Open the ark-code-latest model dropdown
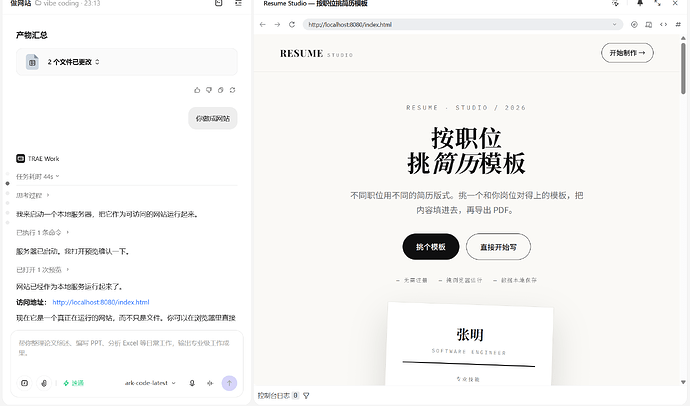The height and width of the screenshot is (406, 690). [150, 383]
